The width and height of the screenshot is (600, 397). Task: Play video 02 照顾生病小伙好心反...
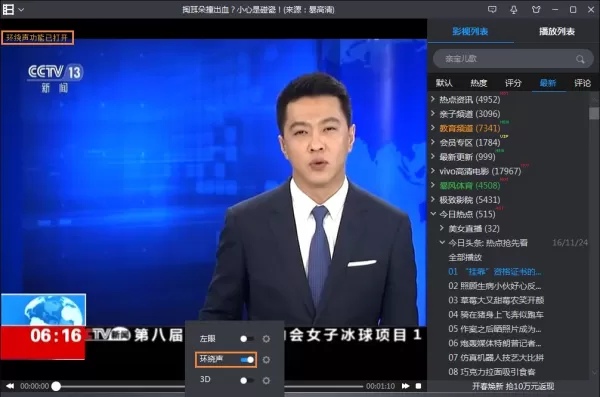[x=494, y=286]
